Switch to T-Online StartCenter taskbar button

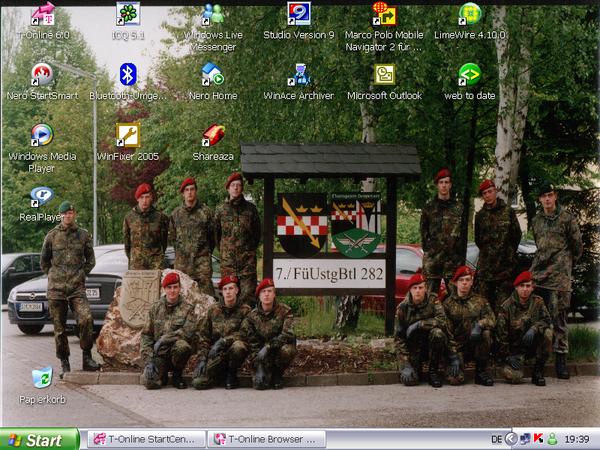click(x=147, y=439)
